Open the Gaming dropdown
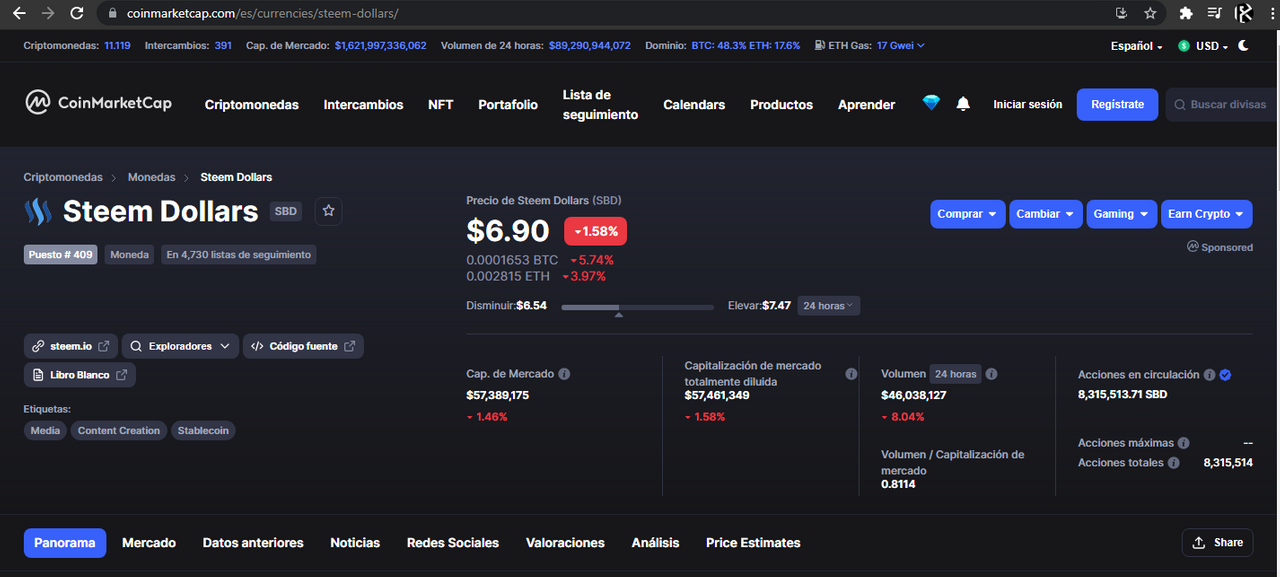The height and width of the screenshot is (577, 1280). point(1122,214)
